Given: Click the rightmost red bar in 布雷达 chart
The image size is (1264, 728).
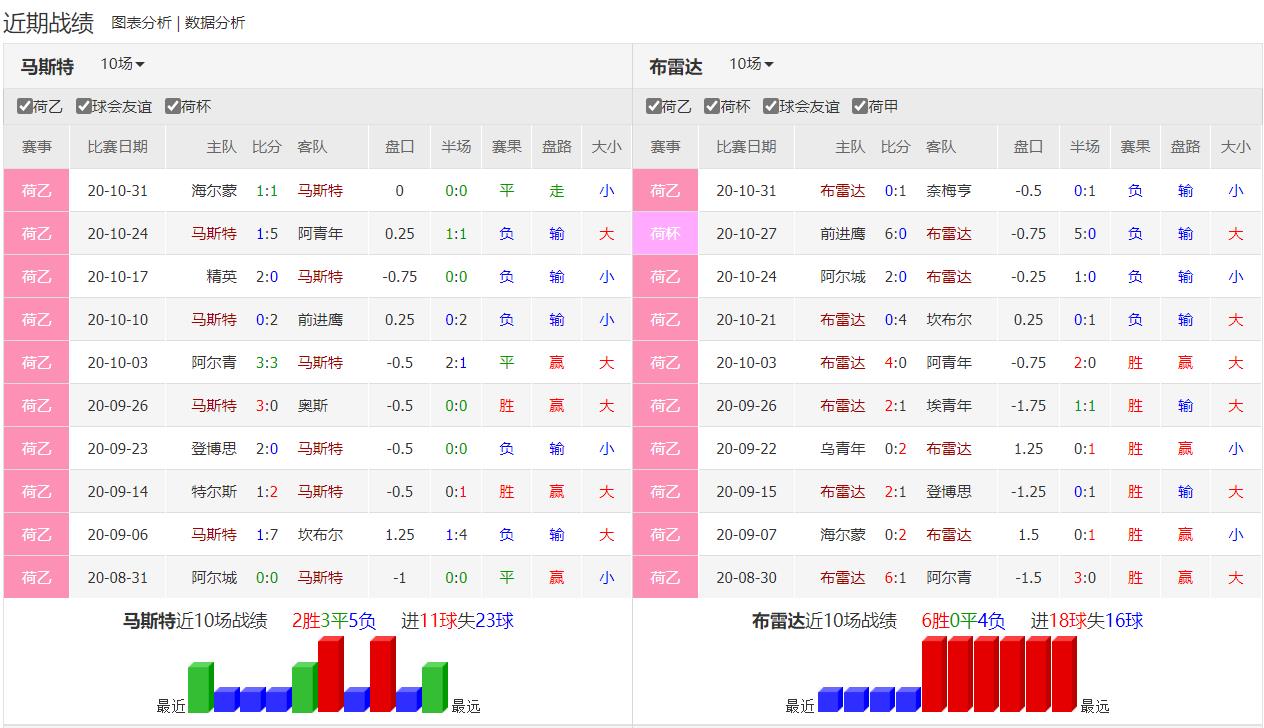Looking at the screenshot, I should tap(1063, 675).
